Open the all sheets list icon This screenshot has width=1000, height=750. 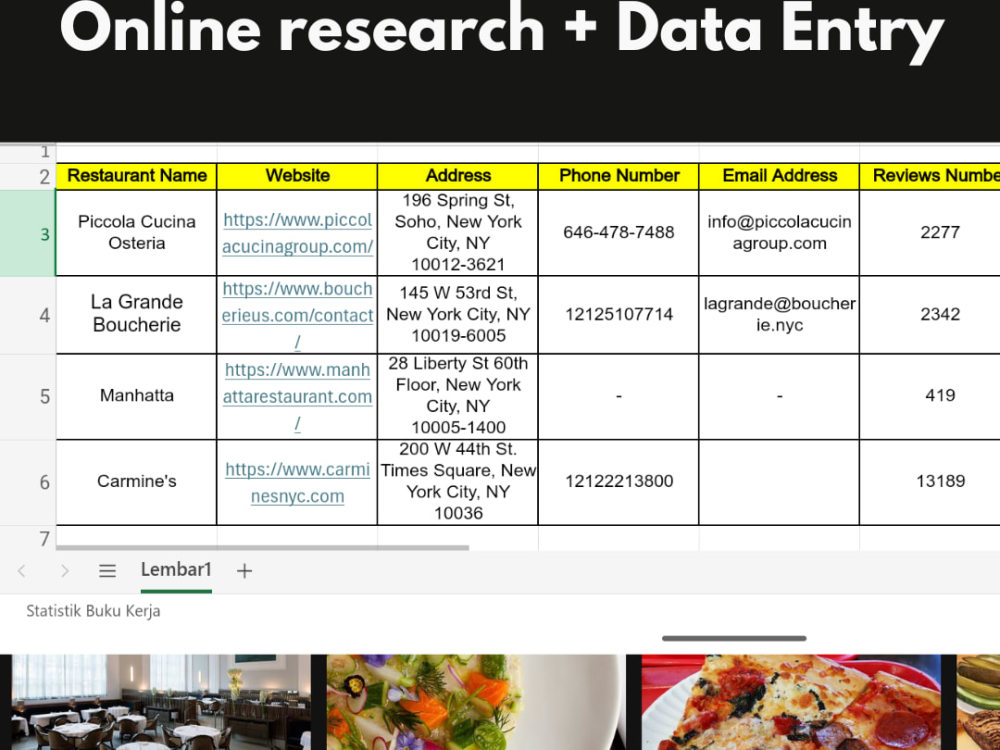[x=107, y=571]
